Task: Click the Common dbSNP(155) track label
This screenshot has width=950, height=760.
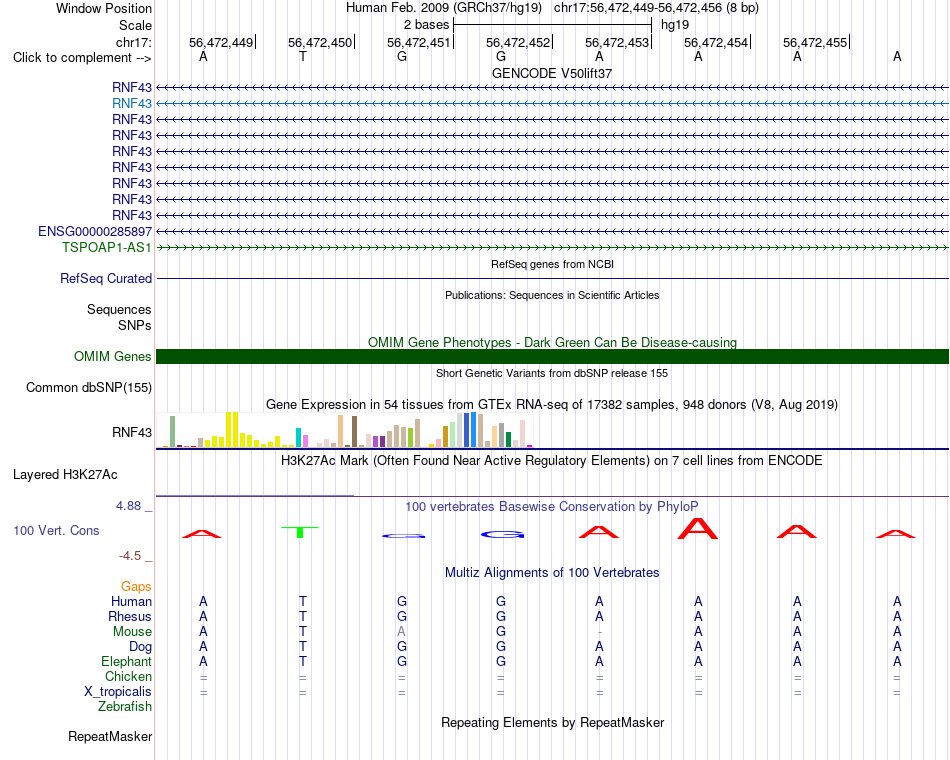Action: [89, 388]
